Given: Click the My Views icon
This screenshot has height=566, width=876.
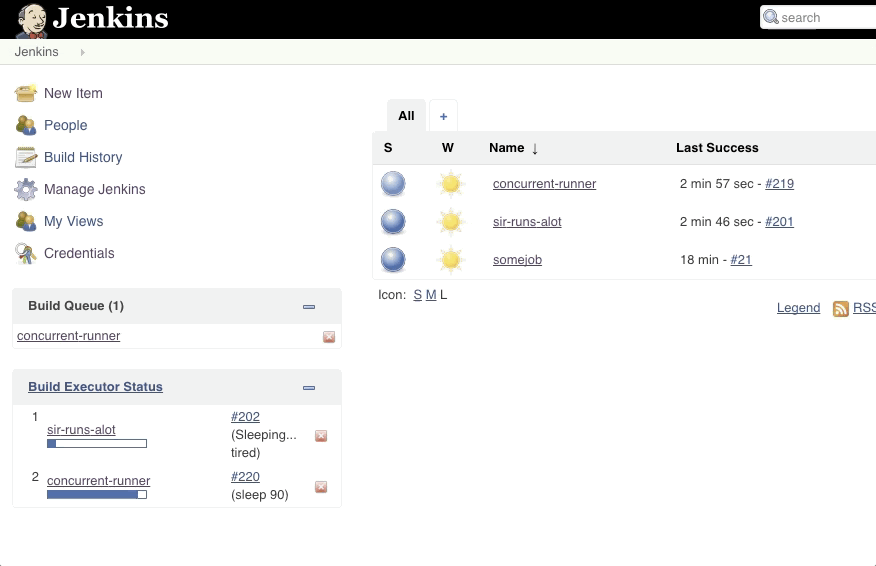Looking at the screenshot, I should [26, 221].
